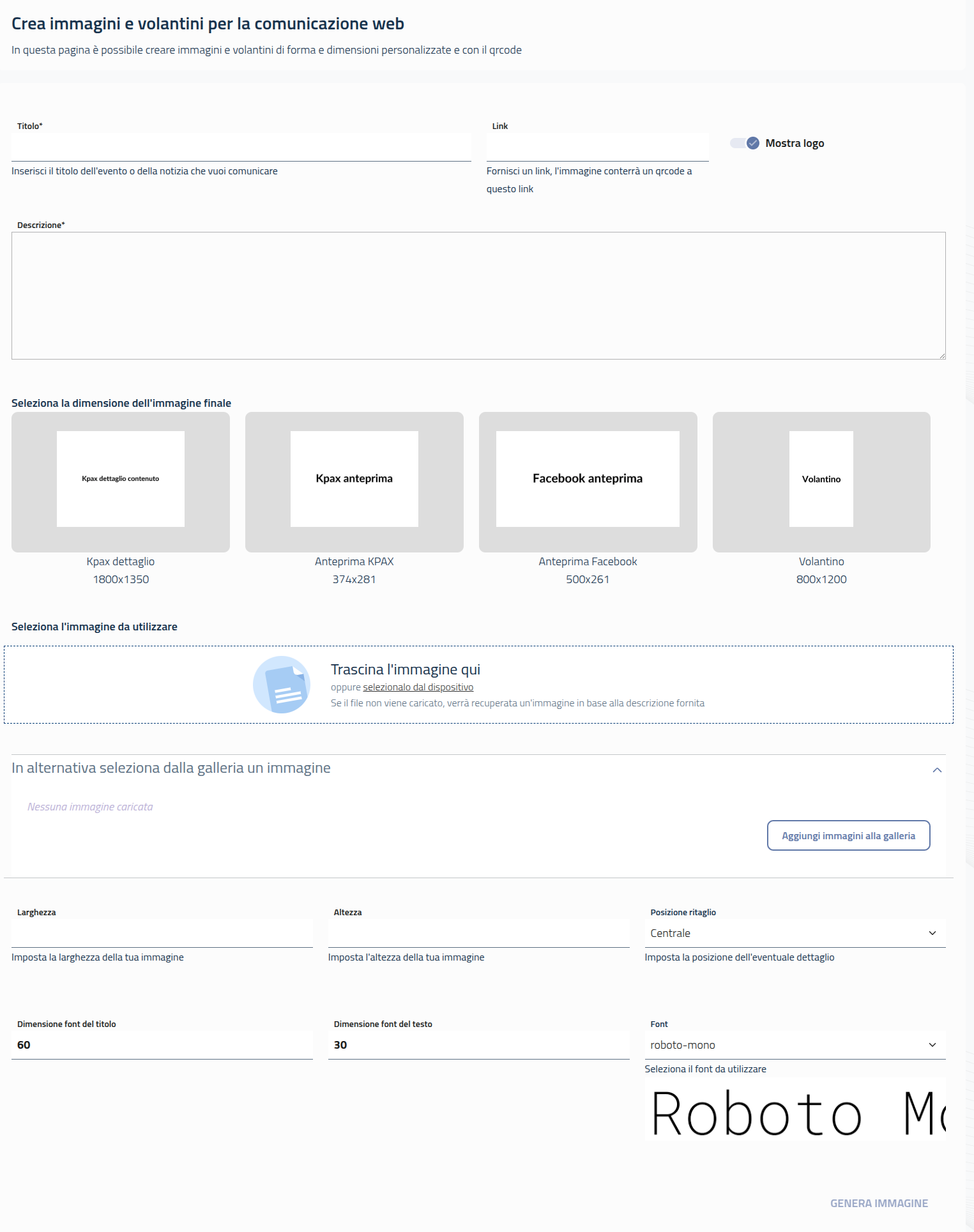Click the GENERA IMMAGINE button
974x1232 pixels.
pyautogui.click(x=879, y=1203)
